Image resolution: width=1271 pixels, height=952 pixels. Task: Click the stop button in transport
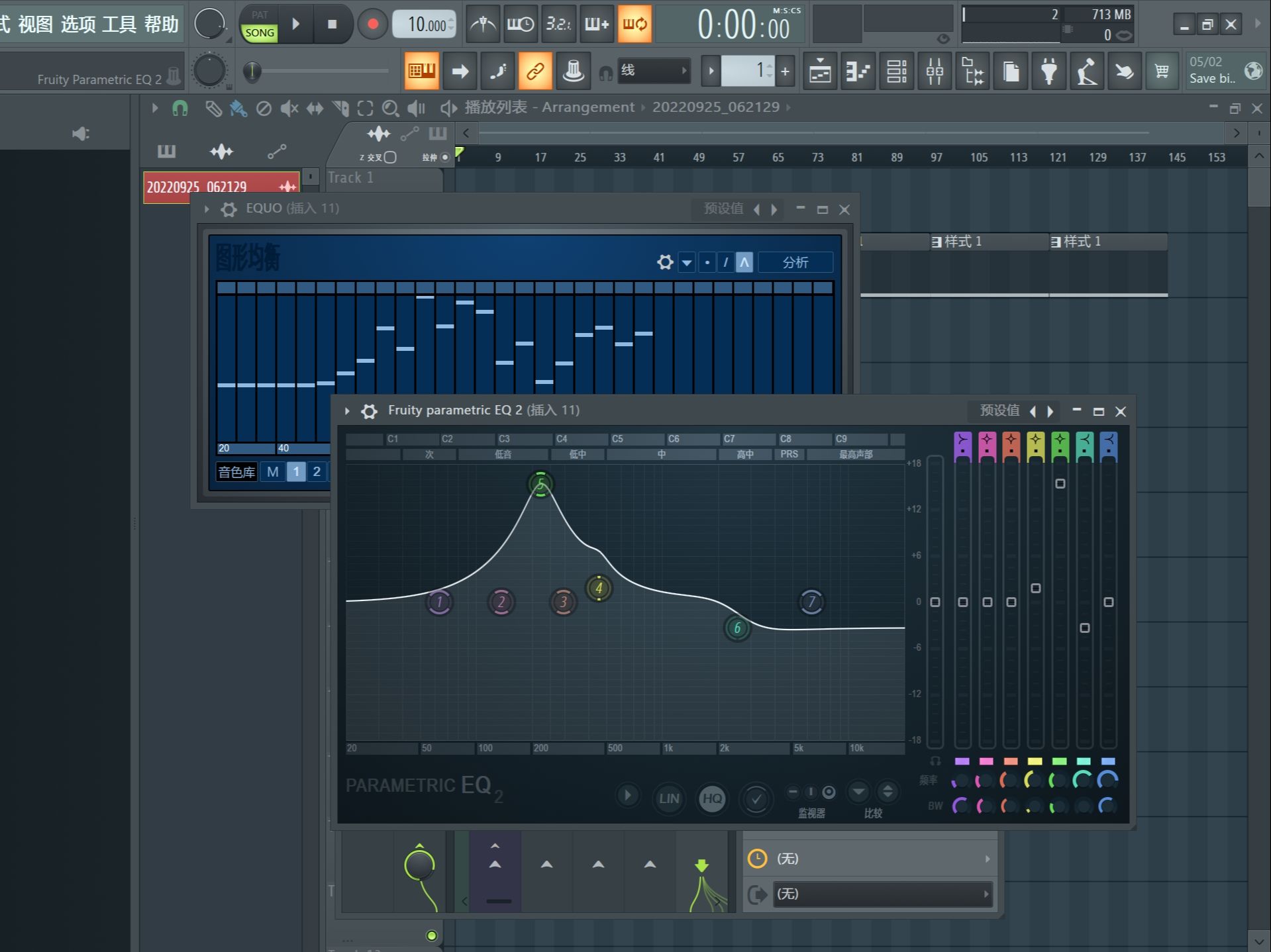pos(332,24)
